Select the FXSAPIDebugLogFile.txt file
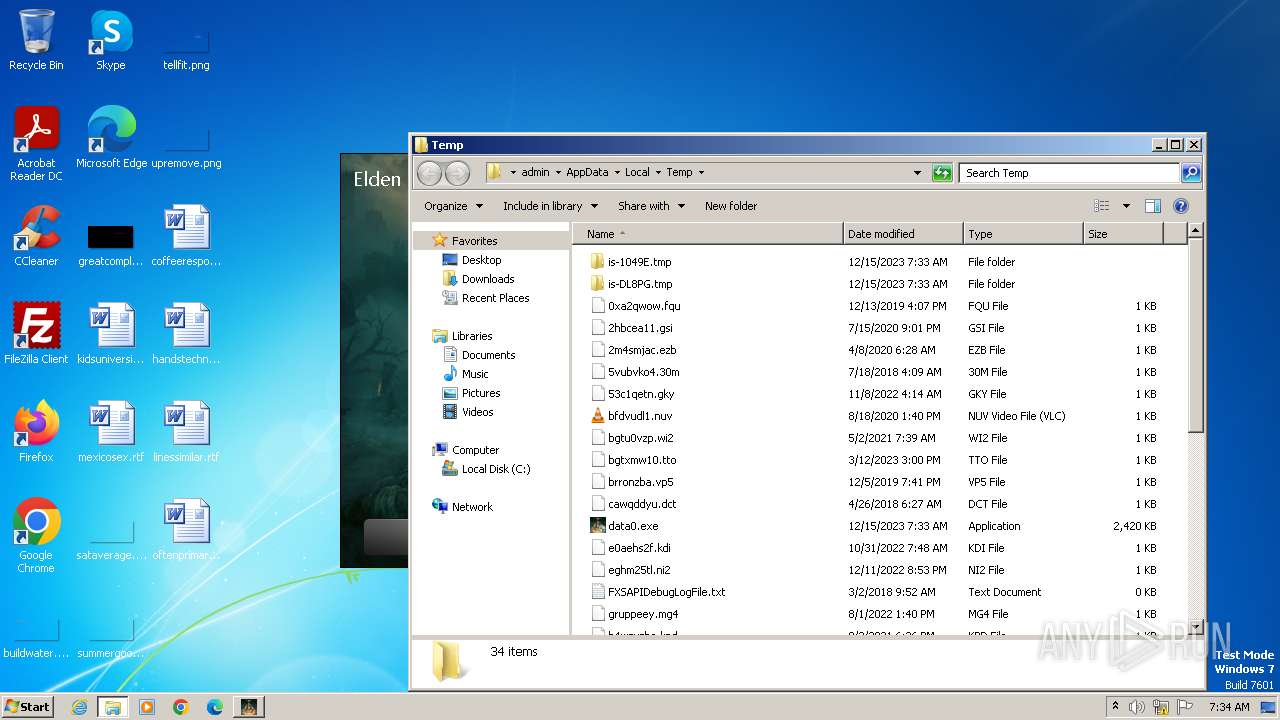 tap(657, 592)
